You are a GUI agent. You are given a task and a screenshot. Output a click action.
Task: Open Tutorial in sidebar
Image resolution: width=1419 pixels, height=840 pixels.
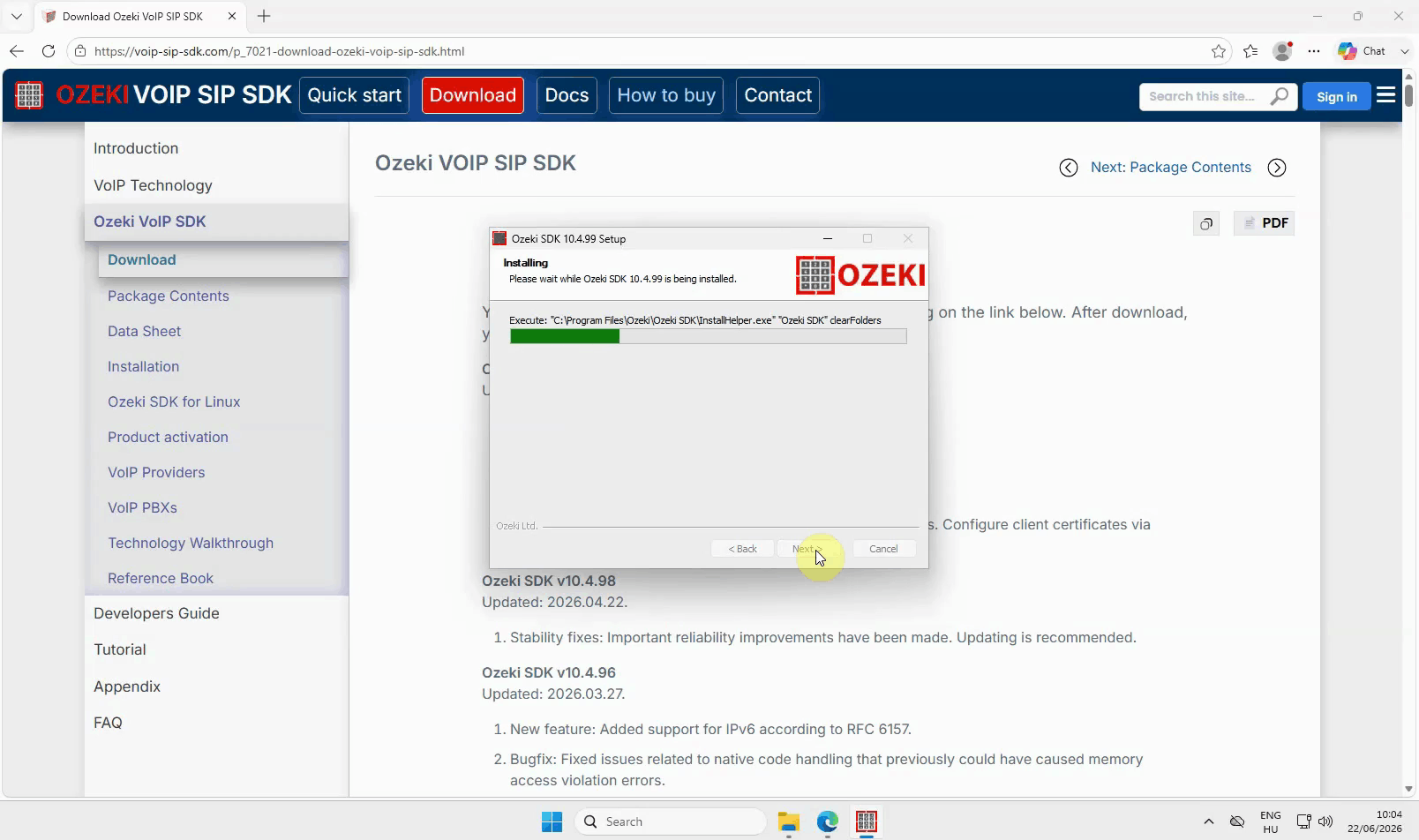click(120, 649)
